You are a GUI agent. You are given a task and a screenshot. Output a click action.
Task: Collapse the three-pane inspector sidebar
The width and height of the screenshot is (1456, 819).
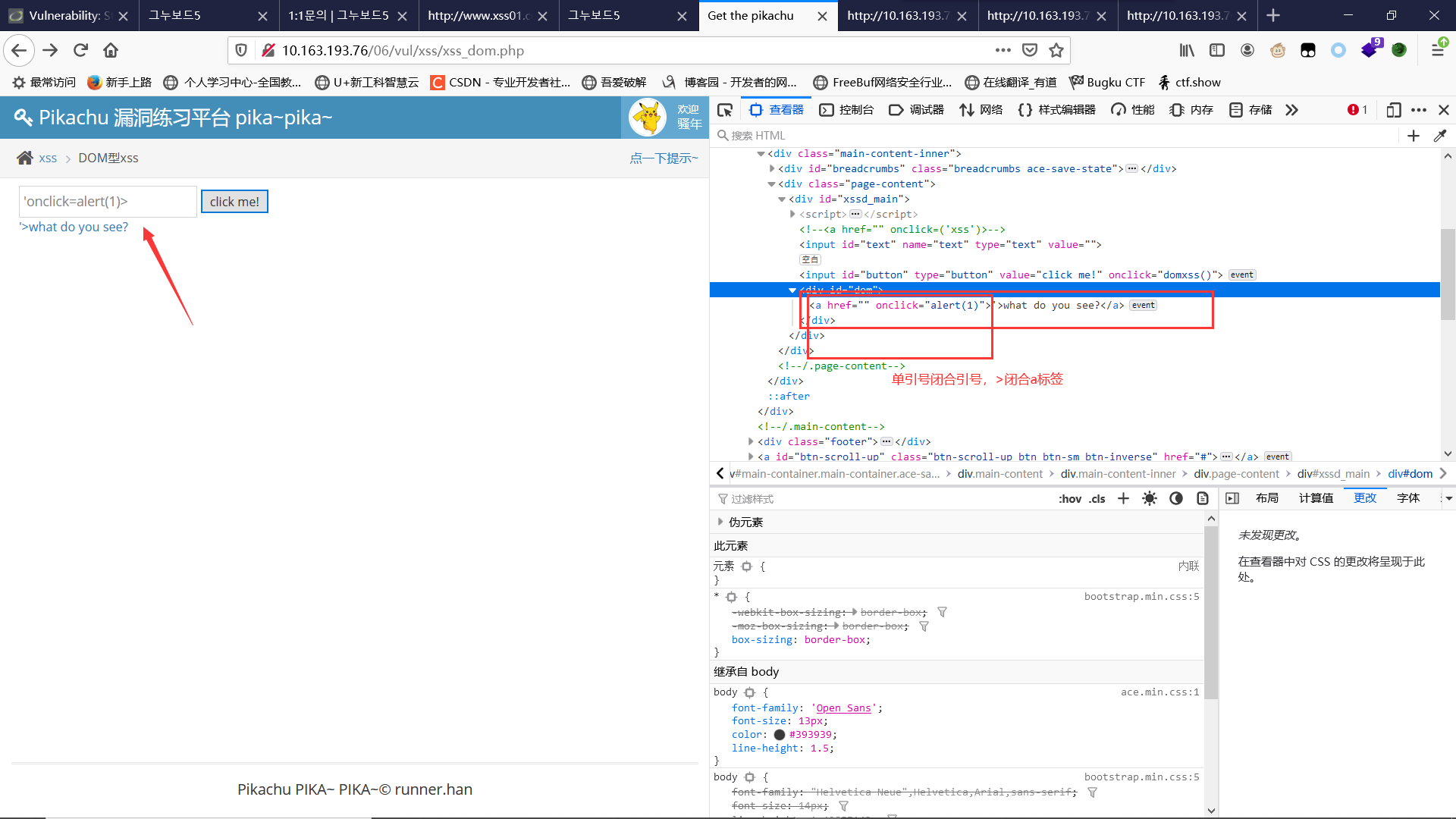pyautogui.click(x=1232, y=498)
